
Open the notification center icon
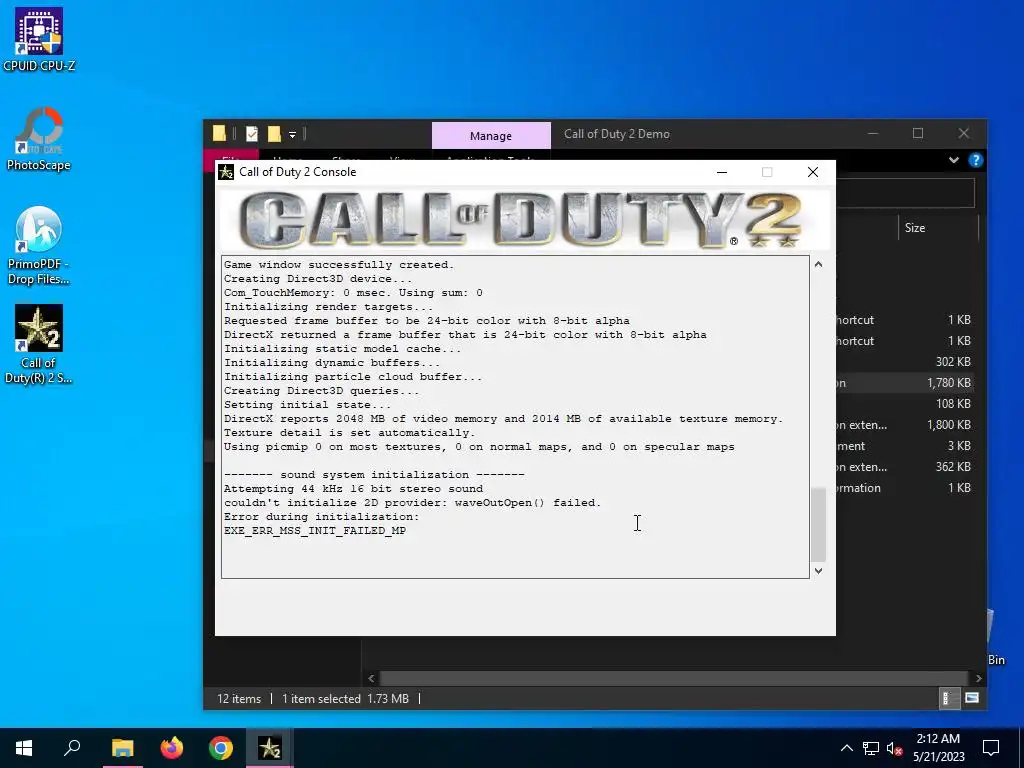pyautogui.click(x=991, y=748)
